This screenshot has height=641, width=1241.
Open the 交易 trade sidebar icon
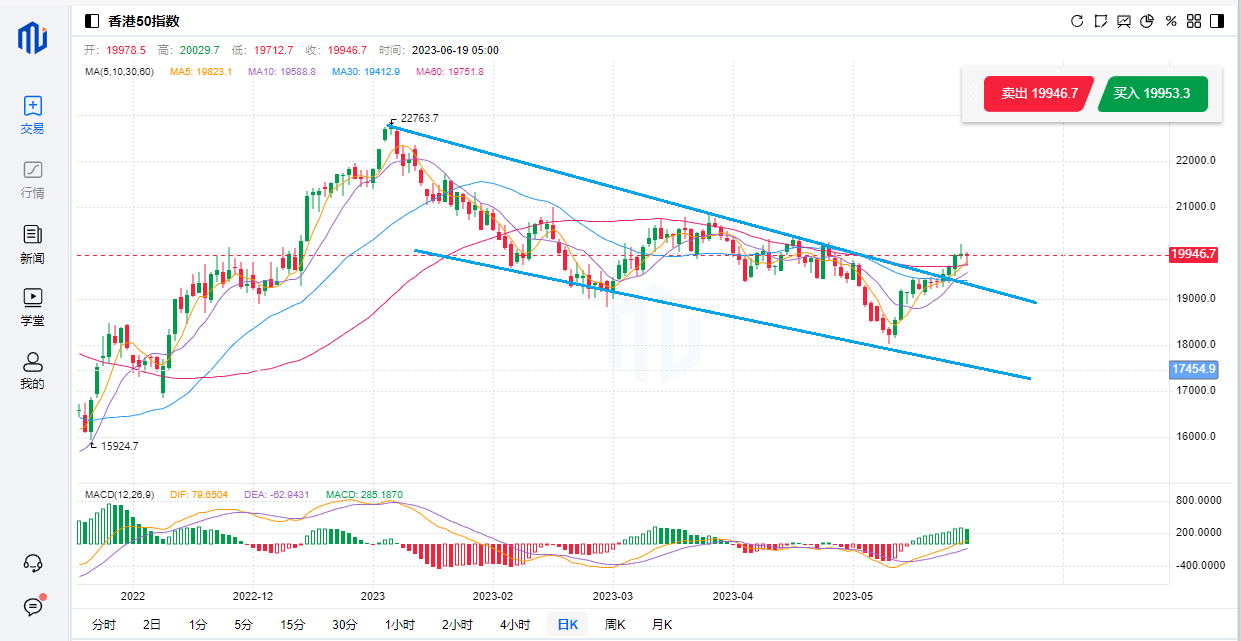pos(32,114)
